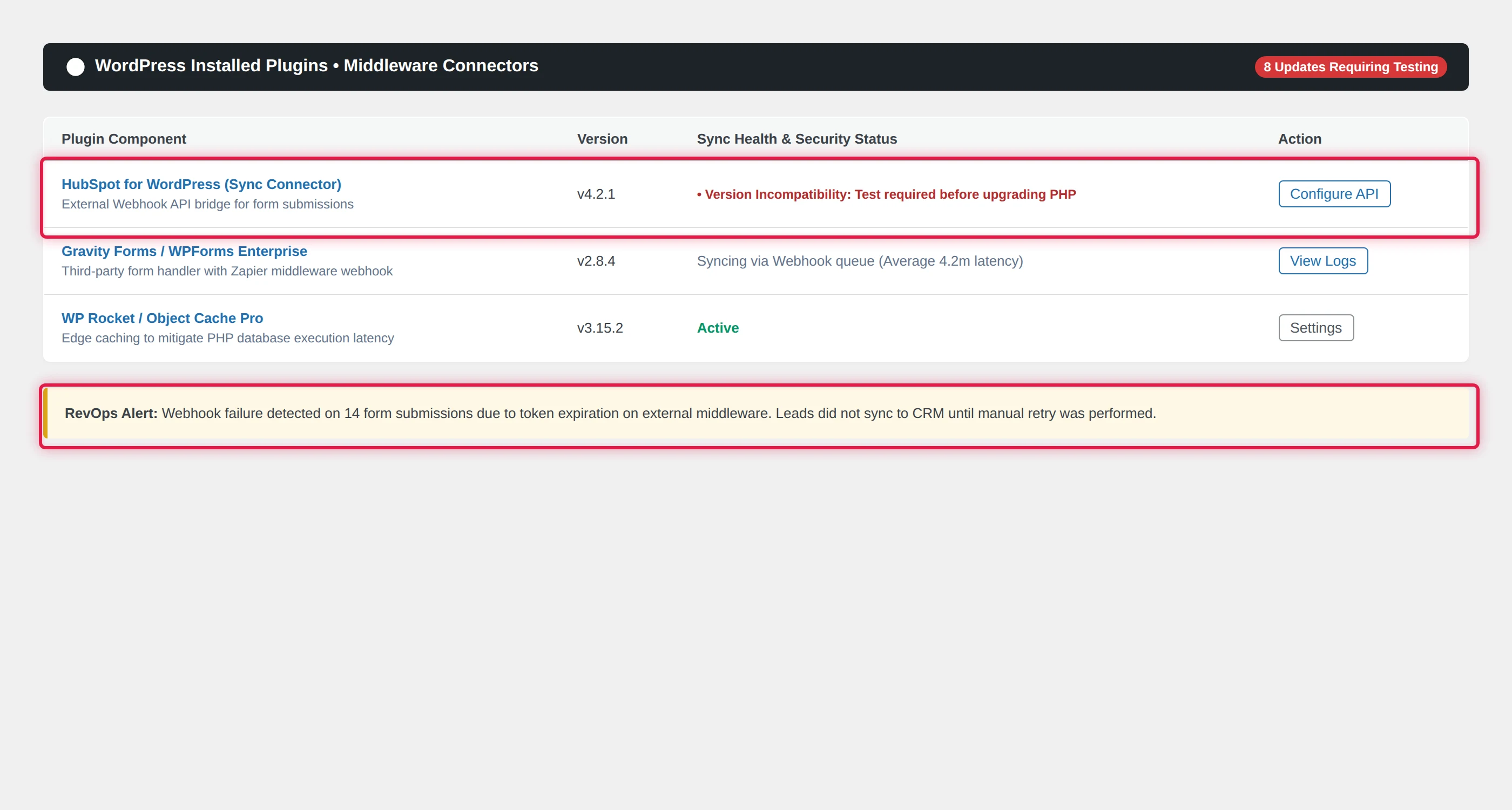The image size is (1512, 810).
Task: Click the Webhook queue latency status
Action: [860, 261]
